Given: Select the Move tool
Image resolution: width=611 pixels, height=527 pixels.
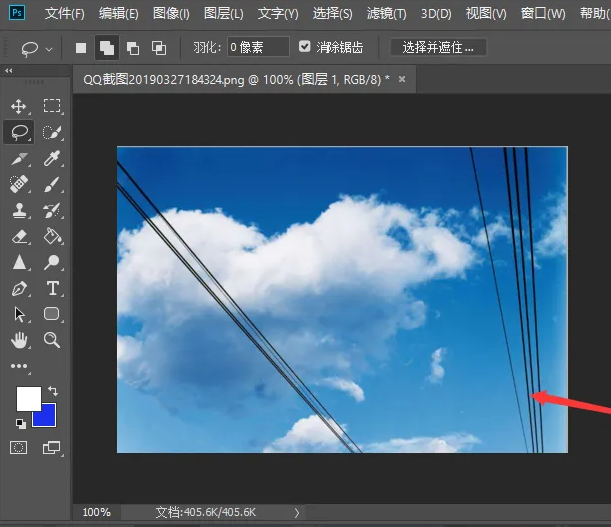Looking at the screenshot, I should (x=19, y=106).
